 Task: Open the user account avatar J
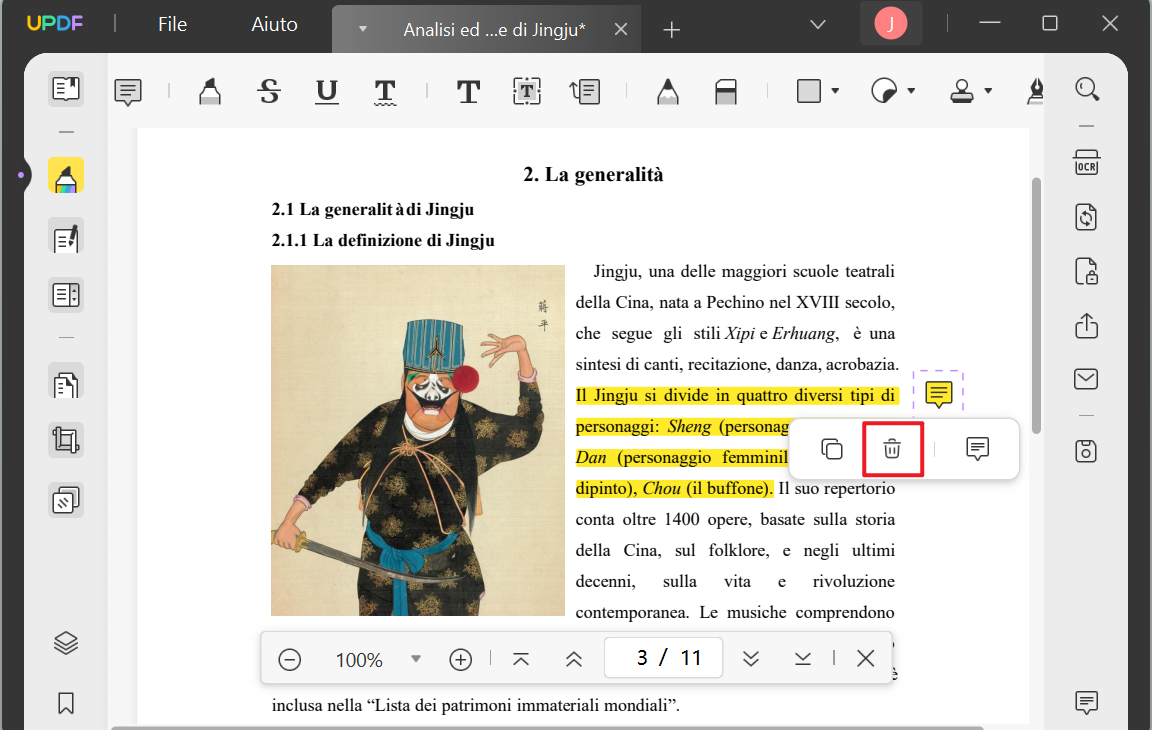point(890,24)
